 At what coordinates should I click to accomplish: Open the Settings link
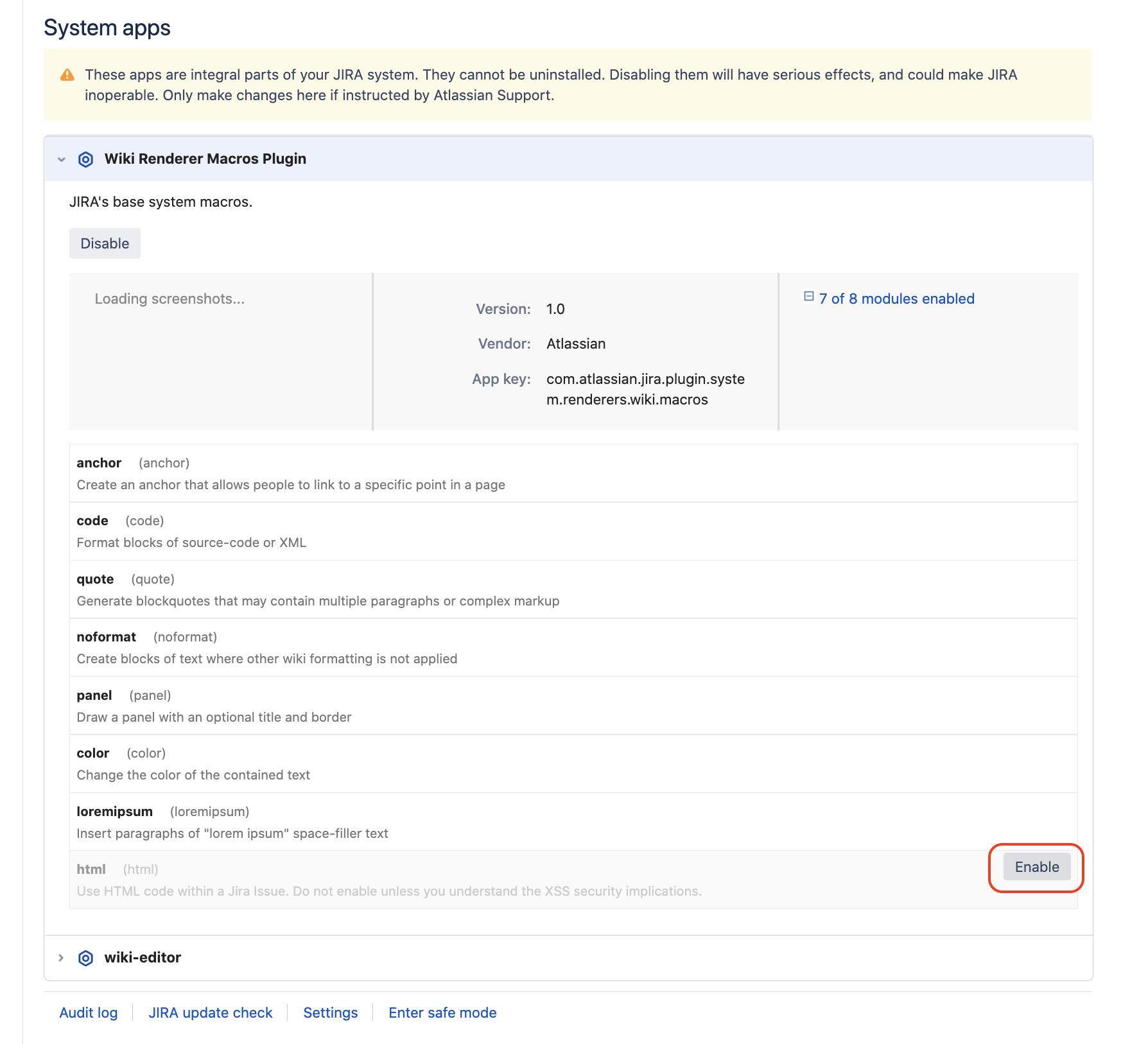click(331, 1013)
